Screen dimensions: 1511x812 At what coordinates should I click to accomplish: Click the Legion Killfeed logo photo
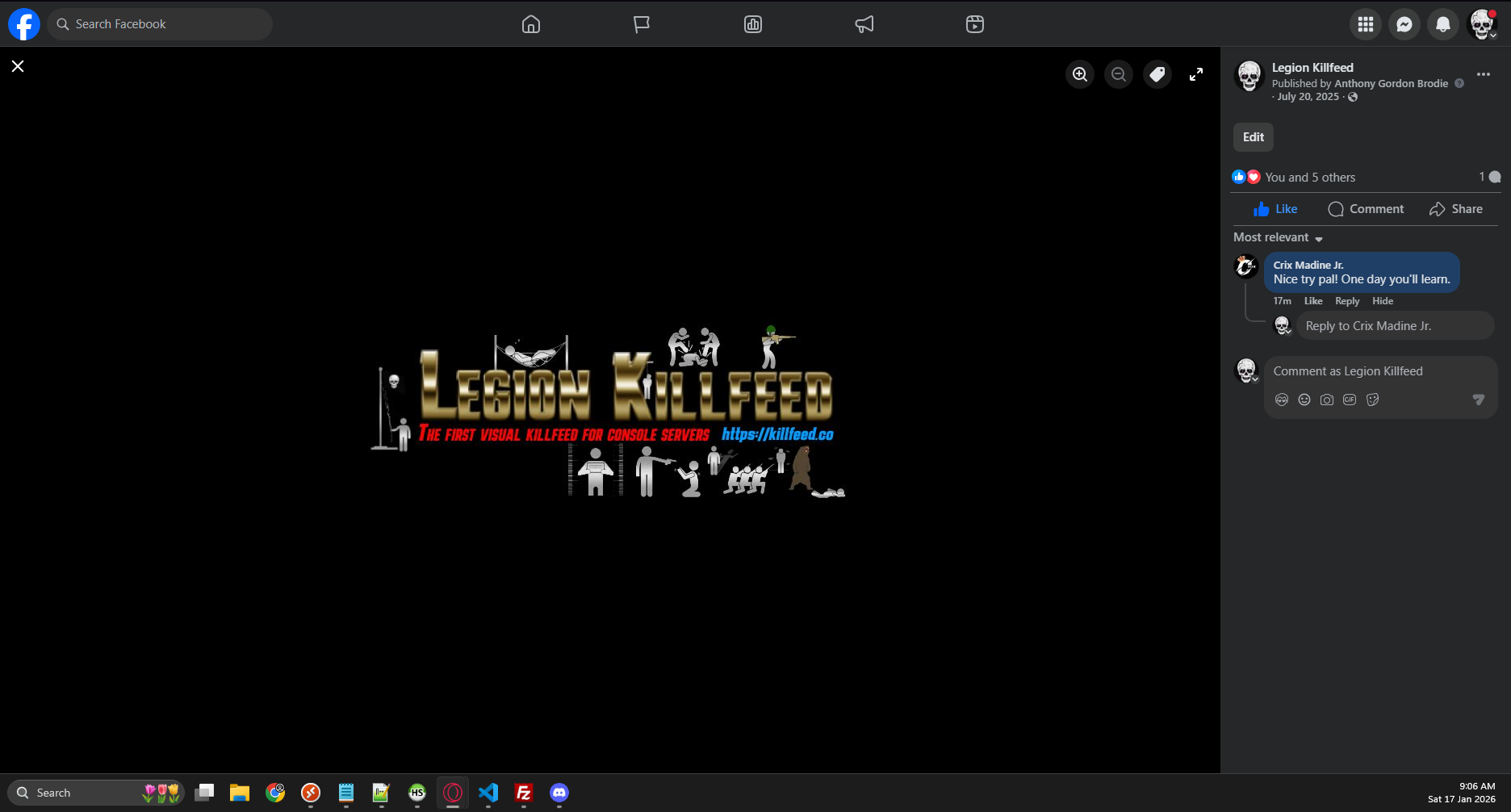click(609, 412)
